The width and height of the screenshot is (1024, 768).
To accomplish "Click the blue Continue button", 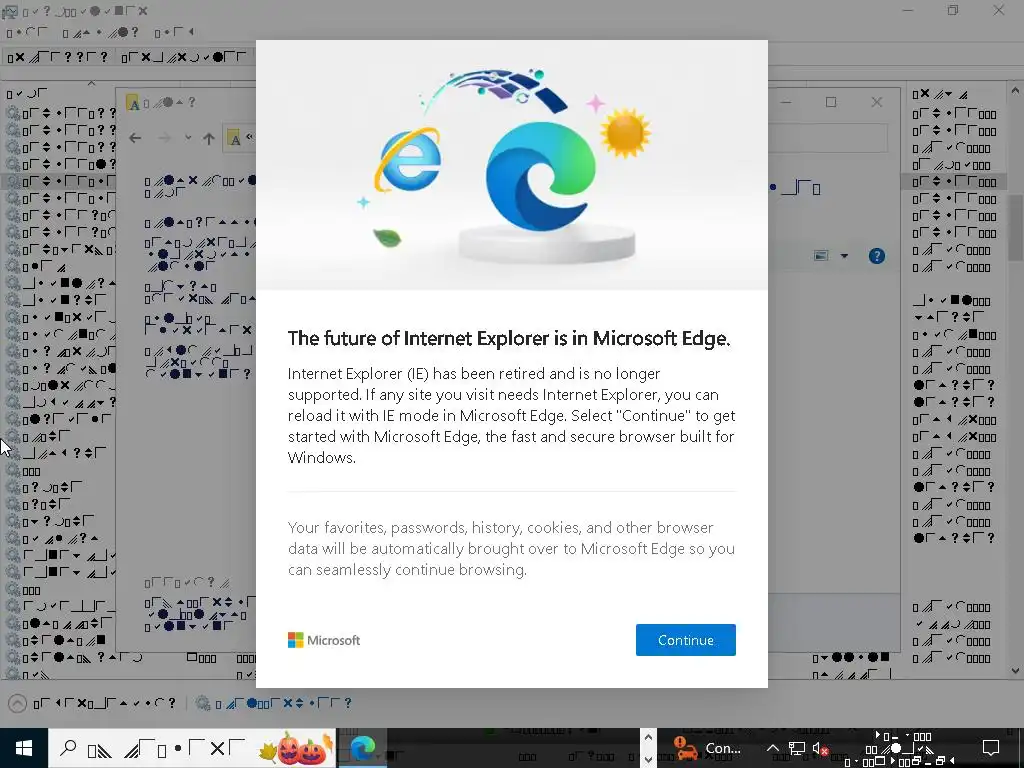I will (x=686, y=640).
